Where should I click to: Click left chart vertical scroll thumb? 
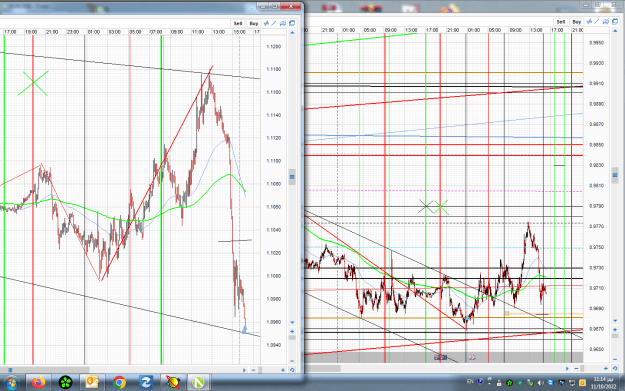coord(292,177)
